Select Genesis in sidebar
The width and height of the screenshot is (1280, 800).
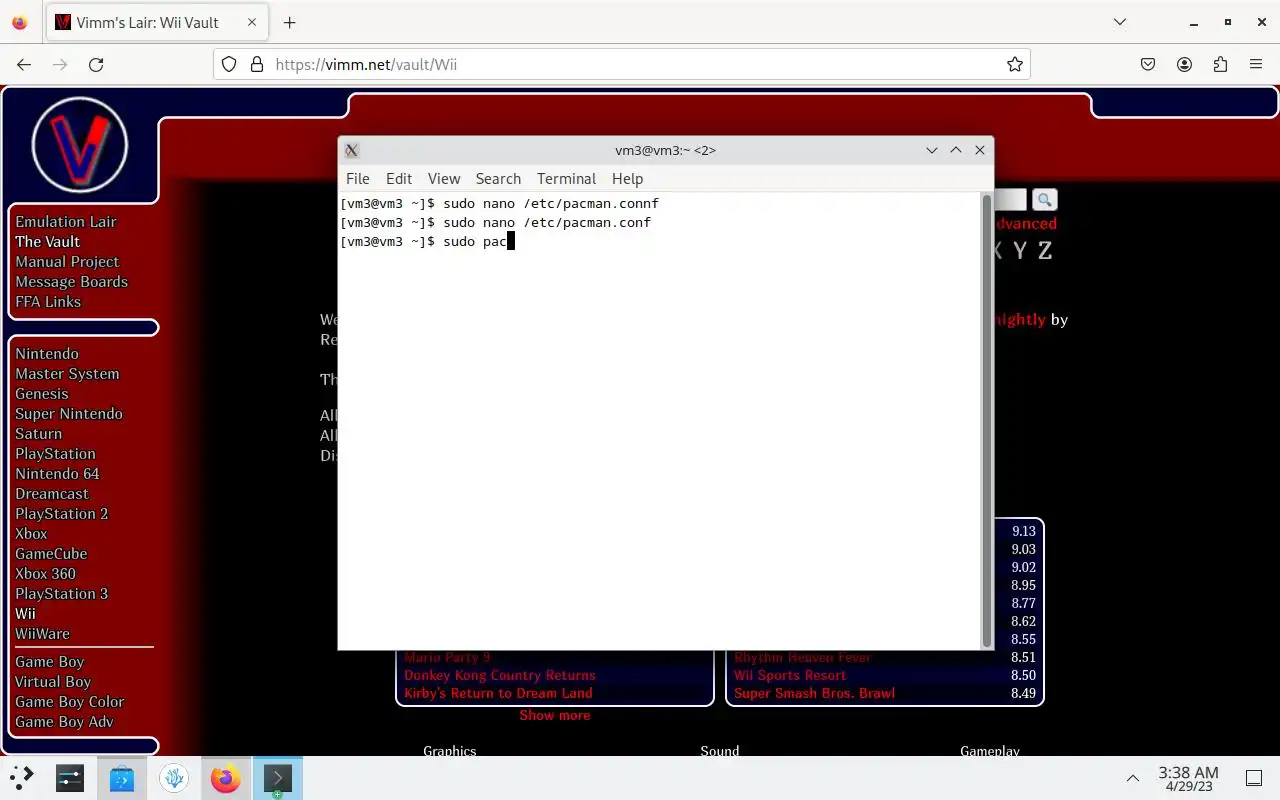(x=42, y=394)
